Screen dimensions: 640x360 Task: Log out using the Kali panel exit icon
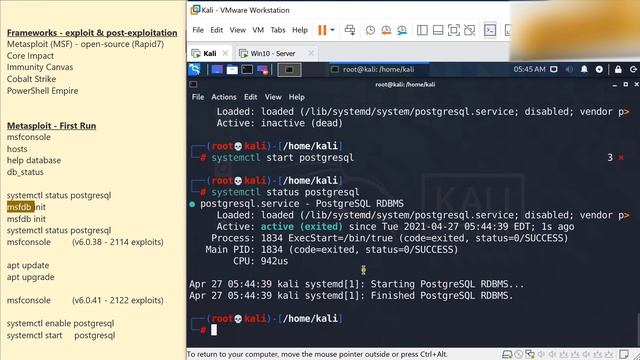point(633,69)
